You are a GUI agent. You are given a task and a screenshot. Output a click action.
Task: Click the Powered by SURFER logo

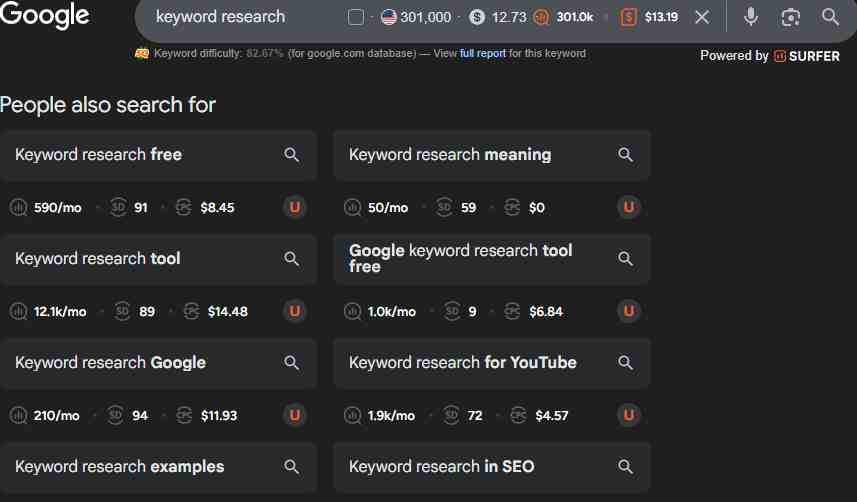click(x=770, y=56)
